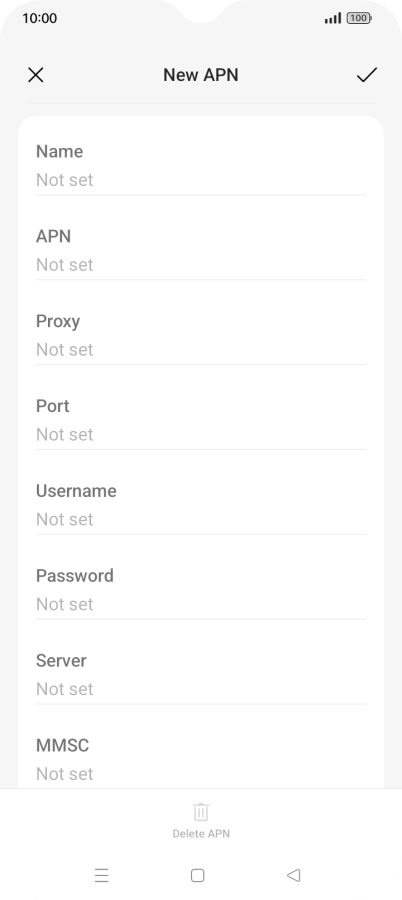Screen dimensions: 402x900
Task: Tap the battery indicator in the status bar
Action: tap(359, 18)
